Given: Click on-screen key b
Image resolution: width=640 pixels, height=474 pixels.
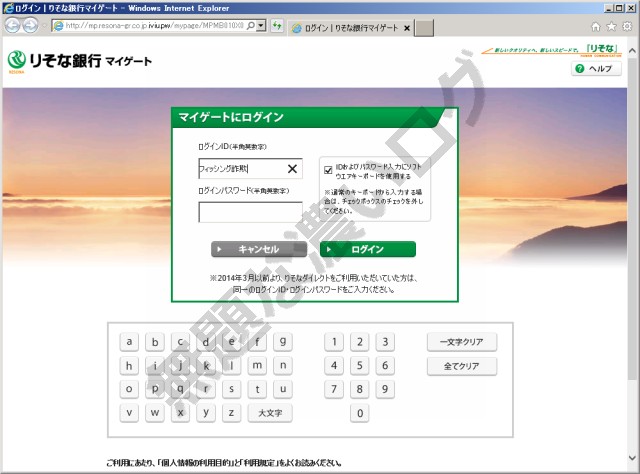Looking at the screenshot, I should 155,342.
